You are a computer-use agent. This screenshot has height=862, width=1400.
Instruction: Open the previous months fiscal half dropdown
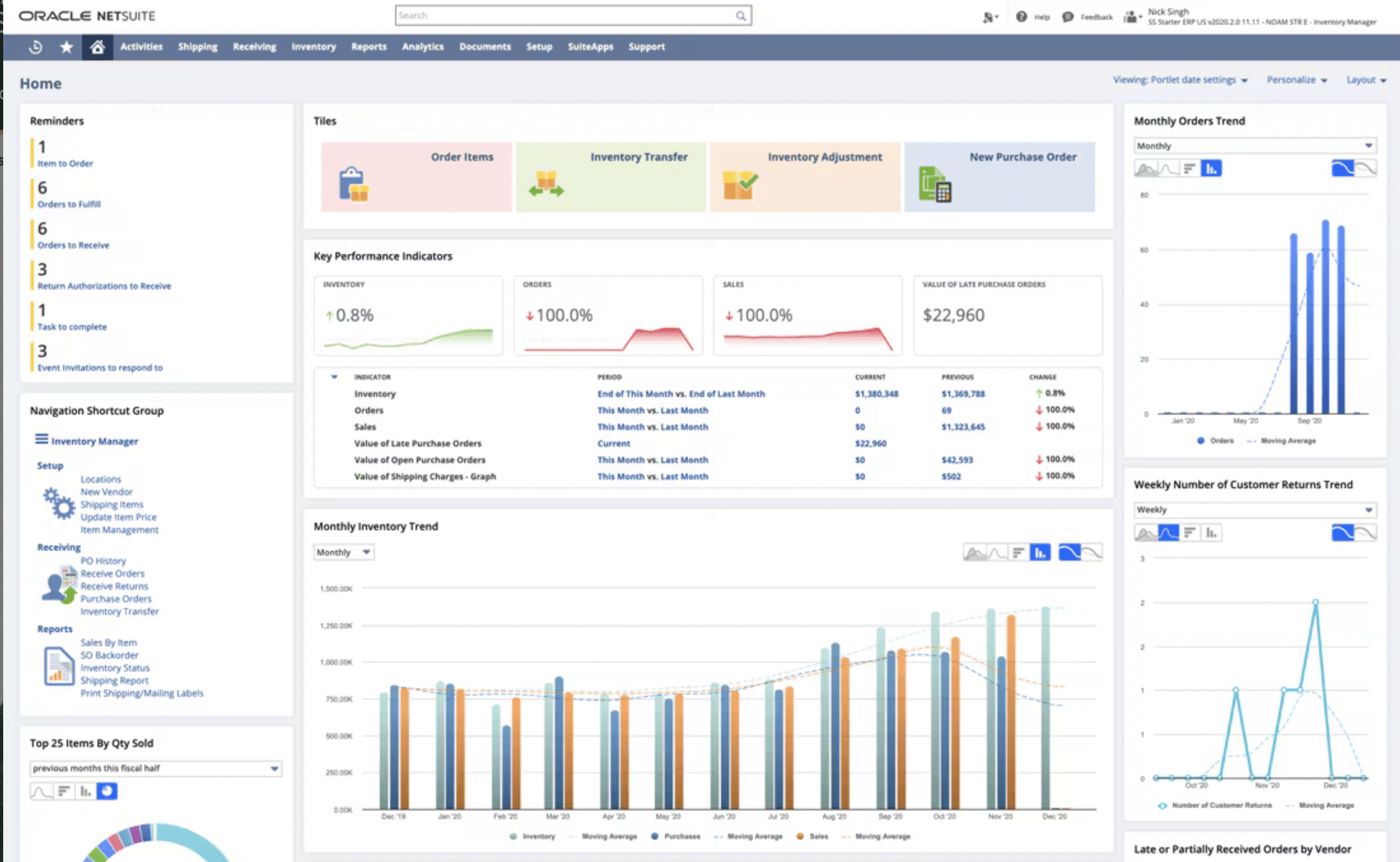click(155, 768)
